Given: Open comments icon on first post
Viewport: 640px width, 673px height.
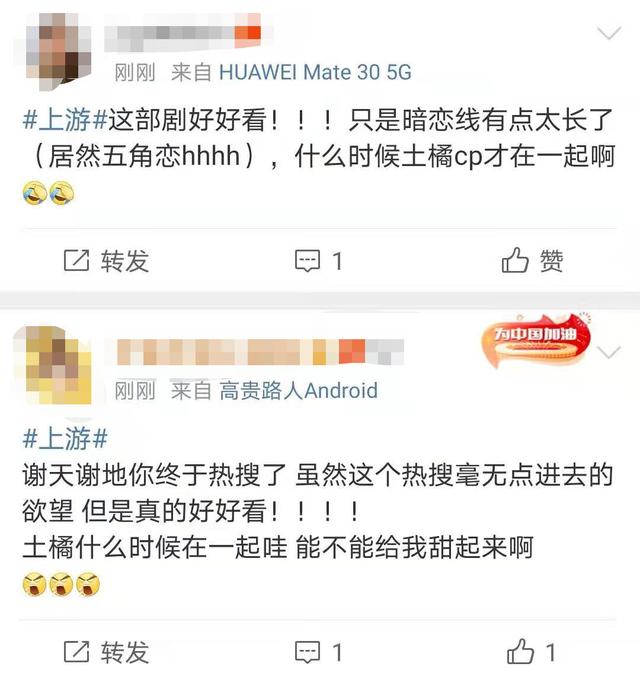Looking at the screenshot, I should [307, 261].
